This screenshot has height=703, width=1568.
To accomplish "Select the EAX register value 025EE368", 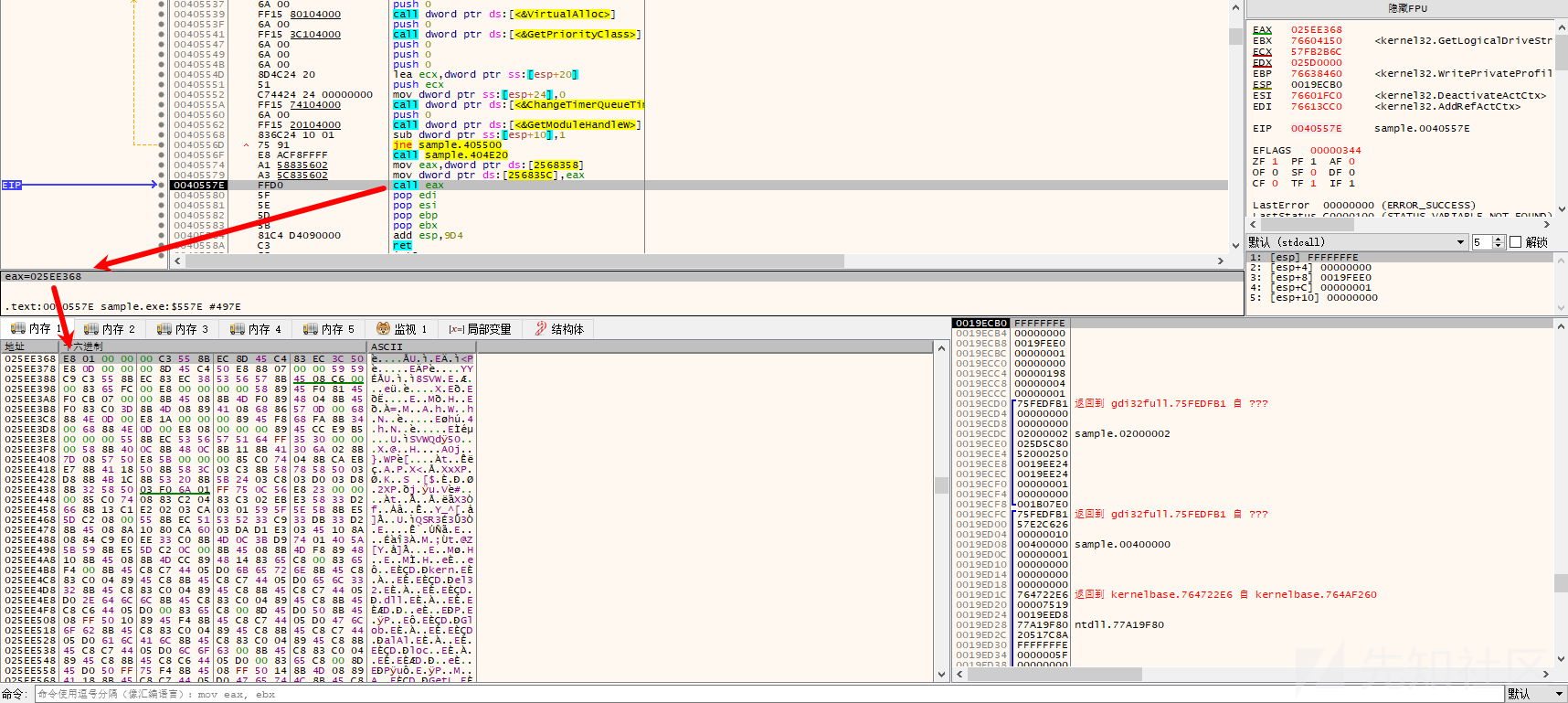I will click(x=1317, y=30).
